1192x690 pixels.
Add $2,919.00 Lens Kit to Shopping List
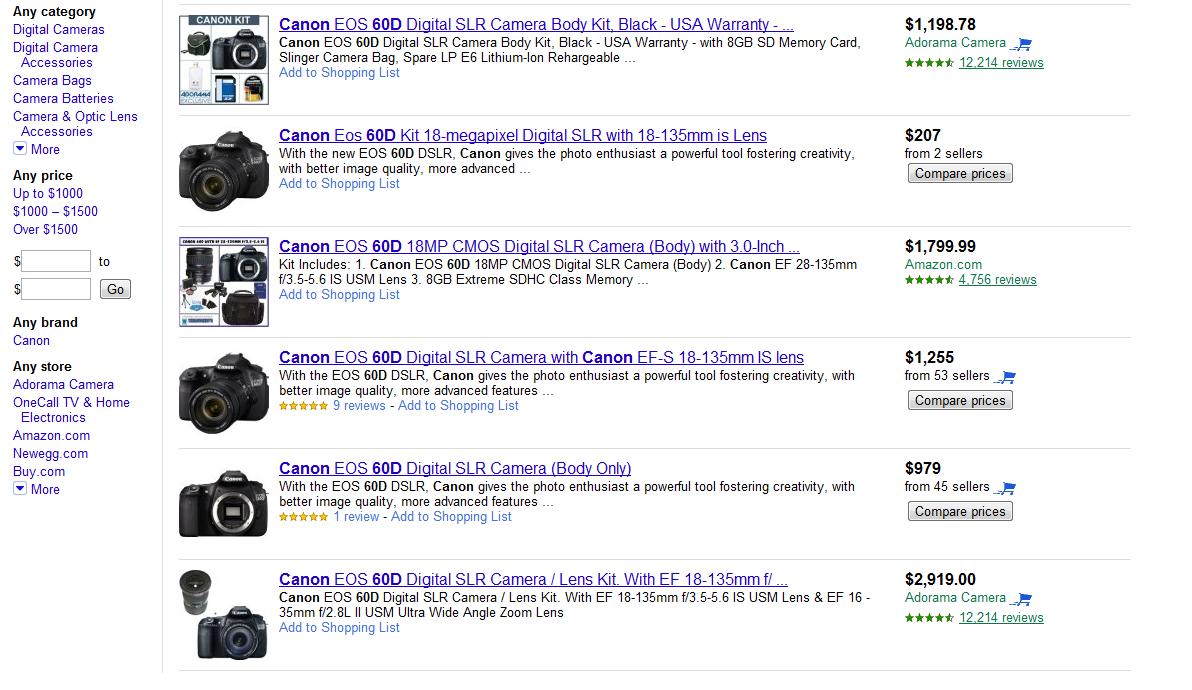coord(339,628)
